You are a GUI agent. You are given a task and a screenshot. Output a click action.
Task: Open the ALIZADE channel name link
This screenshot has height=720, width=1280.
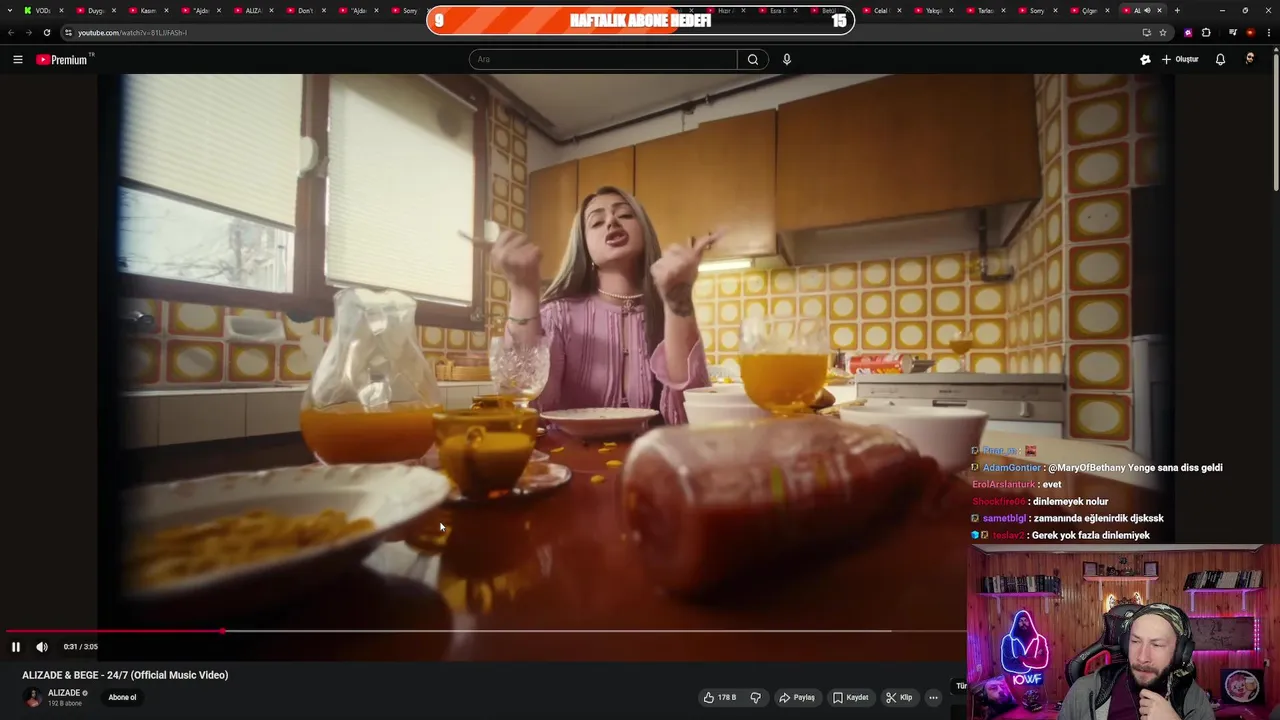[x=64, y=693]
